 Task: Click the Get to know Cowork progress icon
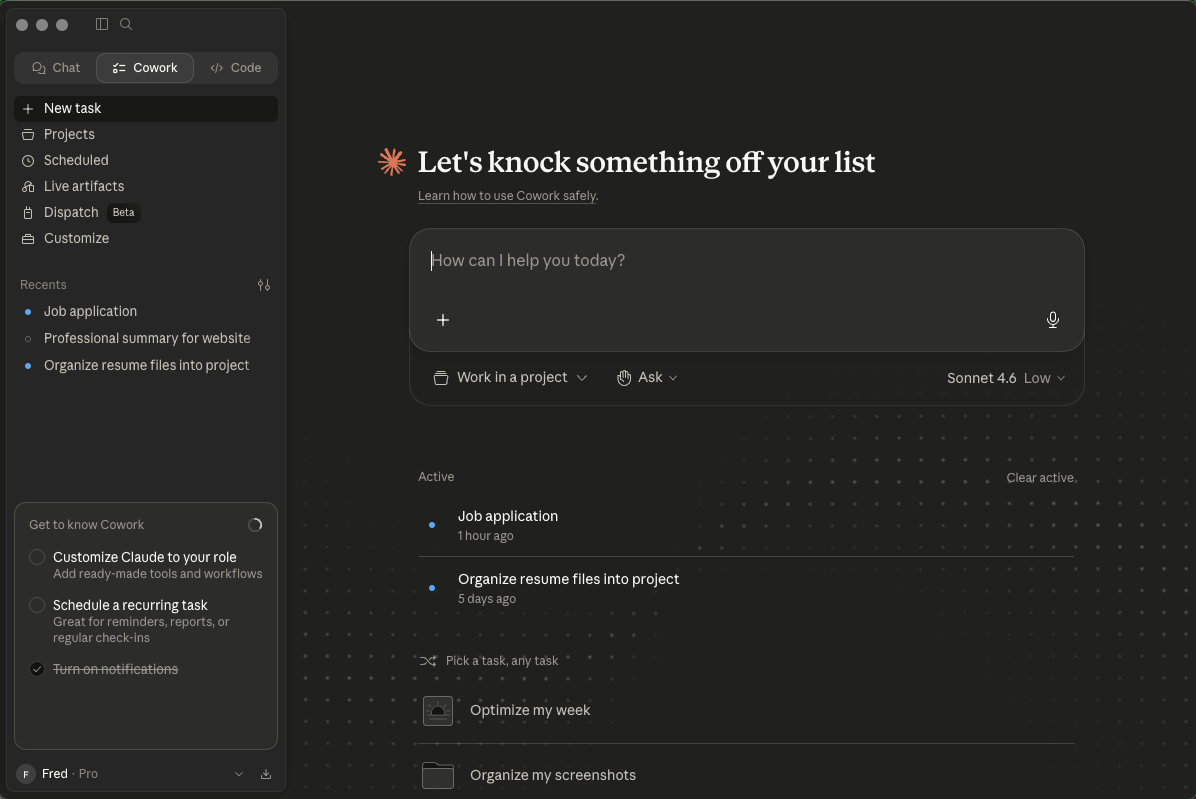256,525
